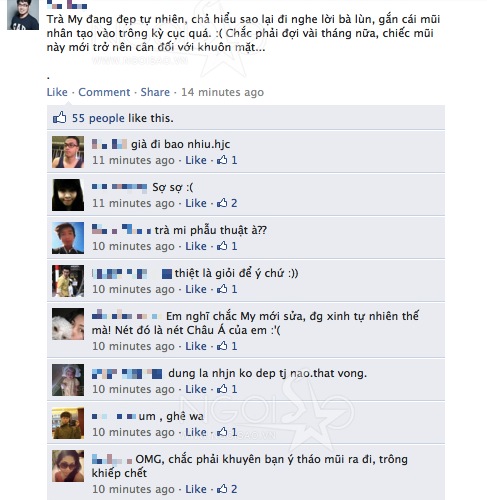The height and width of the screenshot is (500, 487).
Task: Share the main post
Action: 155,92
